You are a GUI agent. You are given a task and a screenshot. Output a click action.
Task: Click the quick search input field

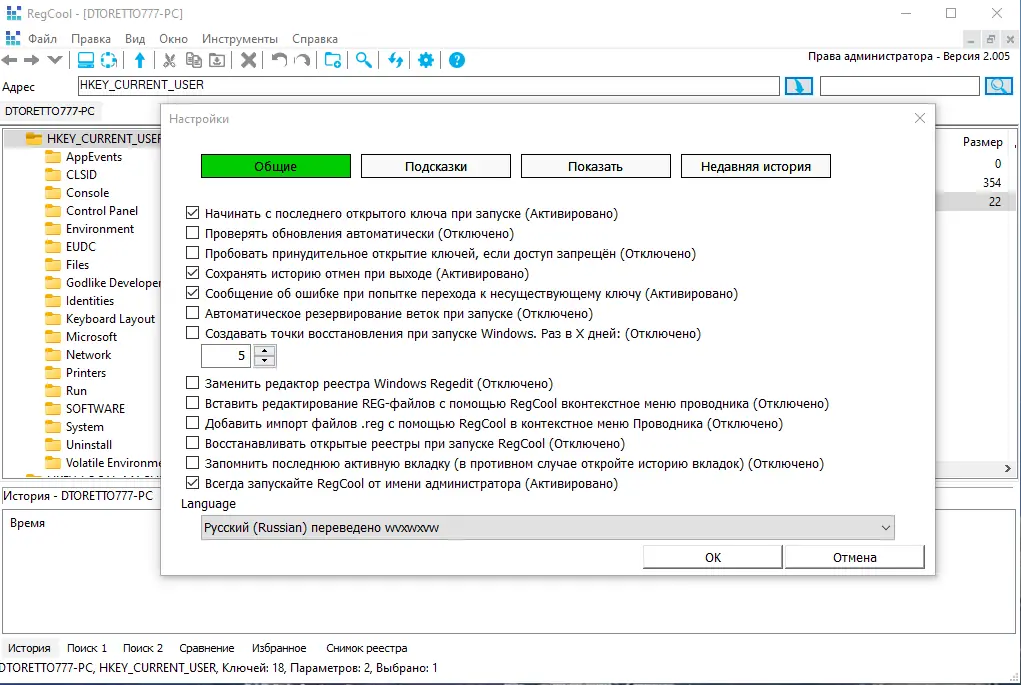pos(899,86)
